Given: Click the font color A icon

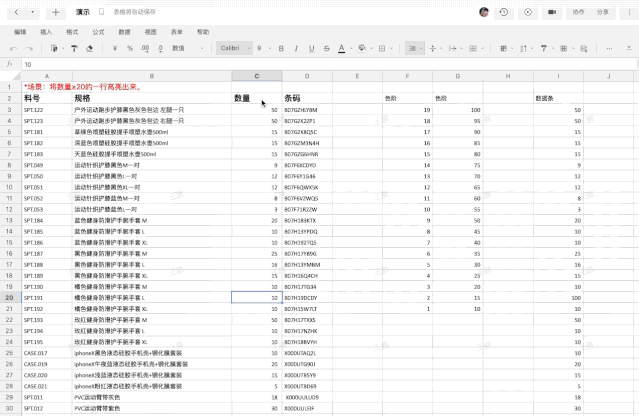Looking at the screenshot, I should tap(342, 48).
